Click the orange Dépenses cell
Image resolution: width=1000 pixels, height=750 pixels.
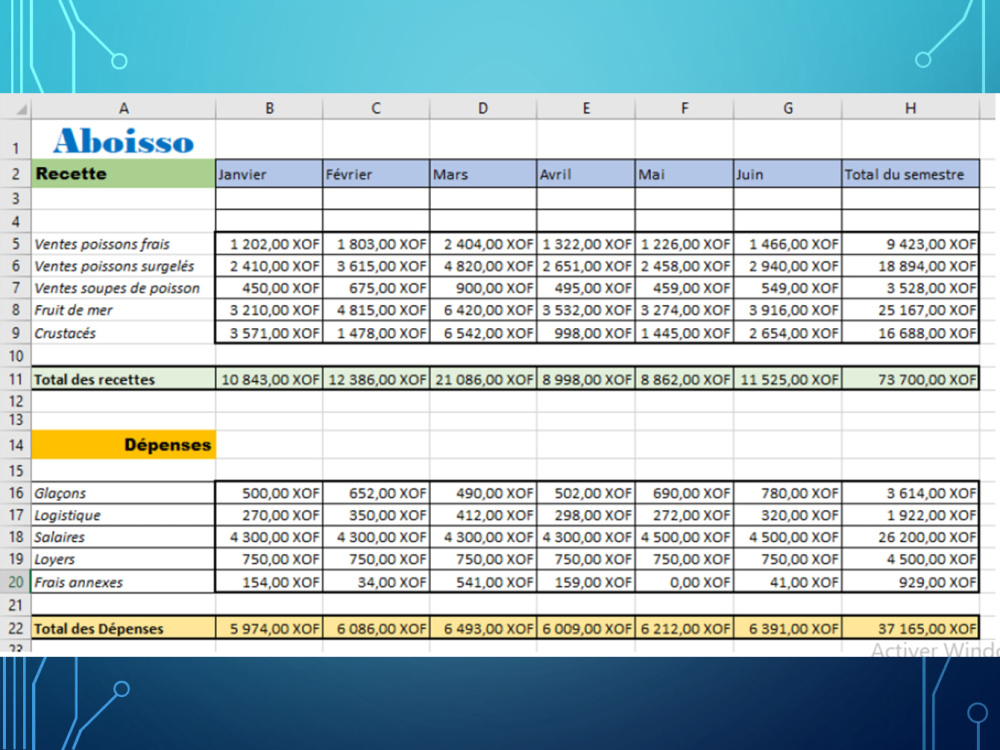click(x=124, y=445)
